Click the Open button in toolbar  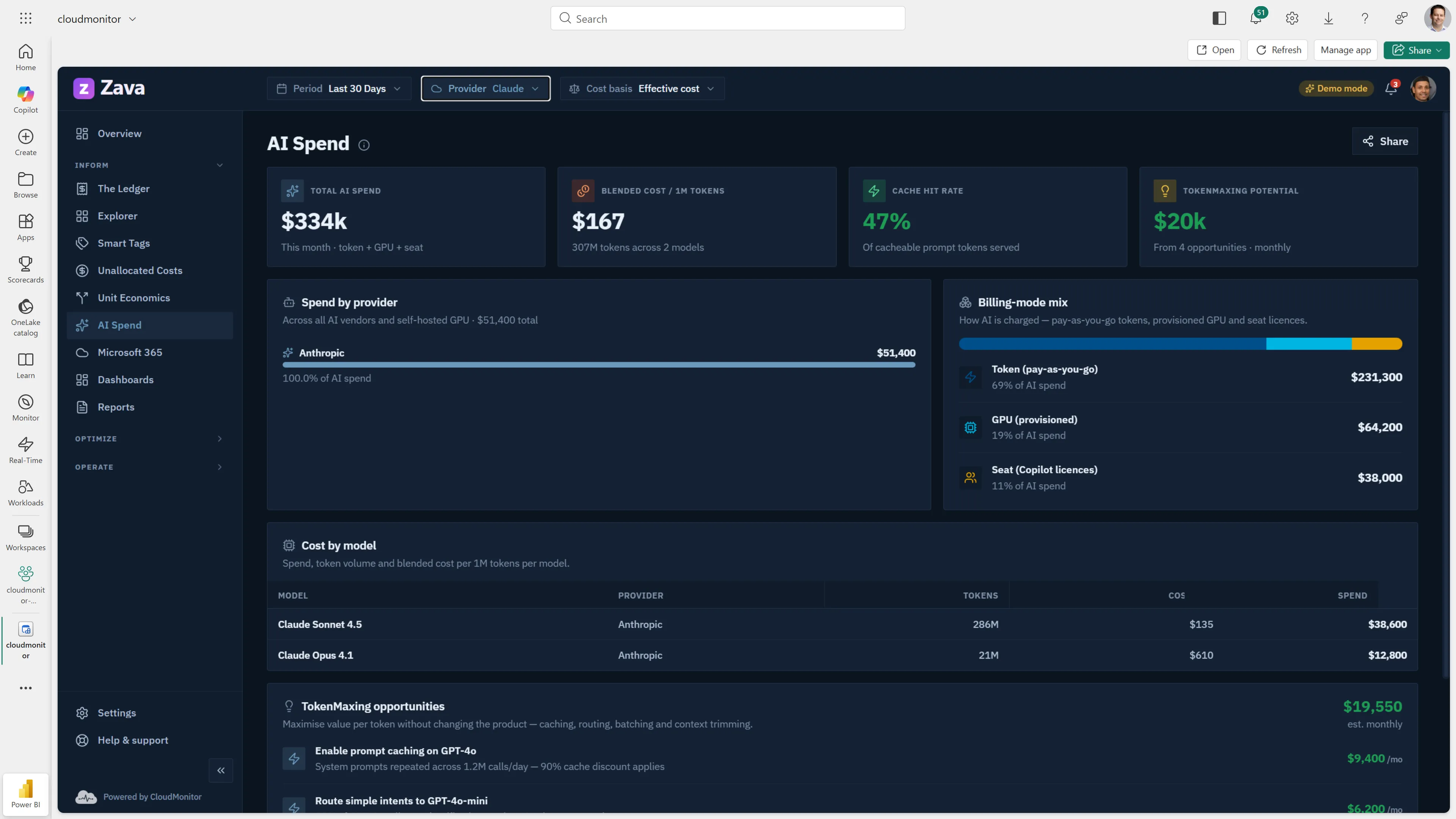tap(1214, 50)
